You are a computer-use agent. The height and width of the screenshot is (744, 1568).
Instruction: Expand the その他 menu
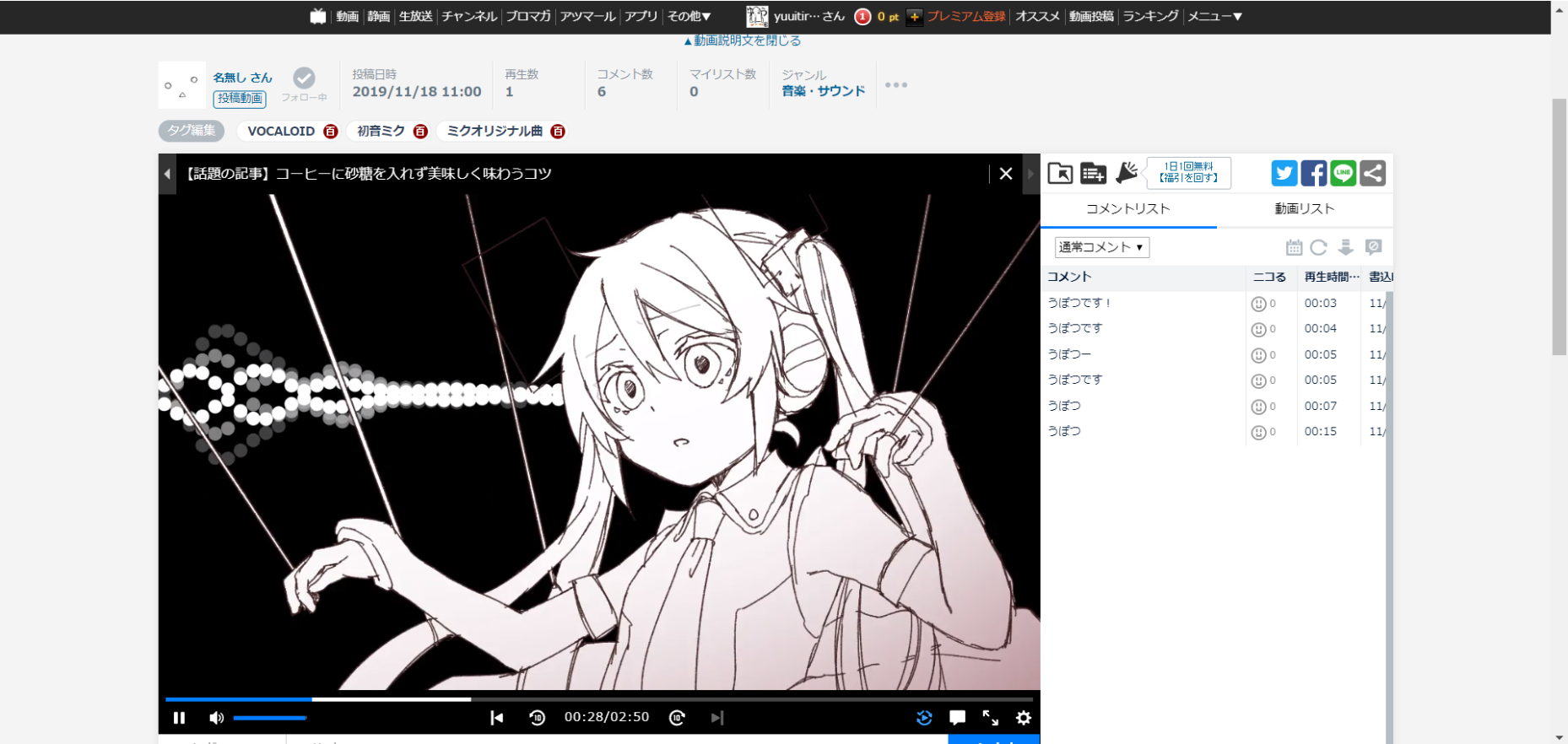tap(689, 16)
